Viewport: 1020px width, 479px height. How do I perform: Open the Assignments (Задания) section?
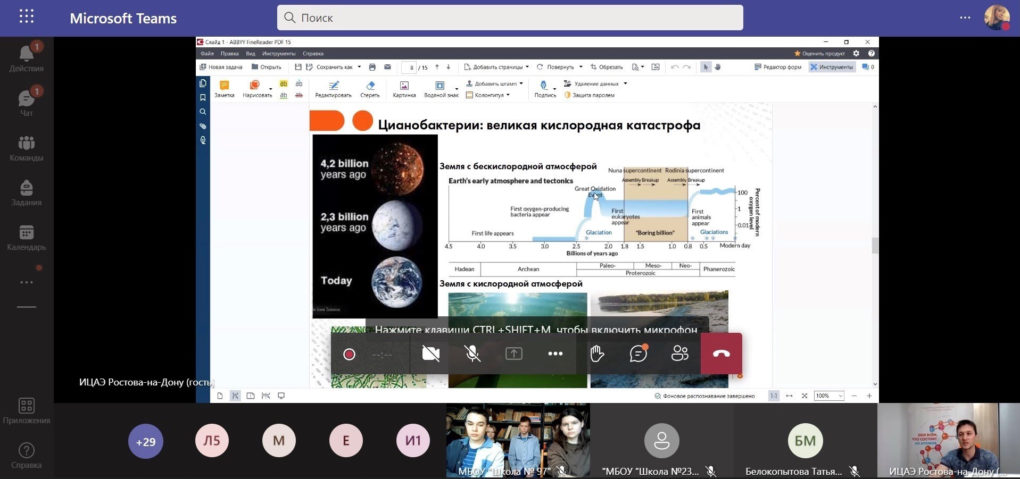[x=26, y=192]
